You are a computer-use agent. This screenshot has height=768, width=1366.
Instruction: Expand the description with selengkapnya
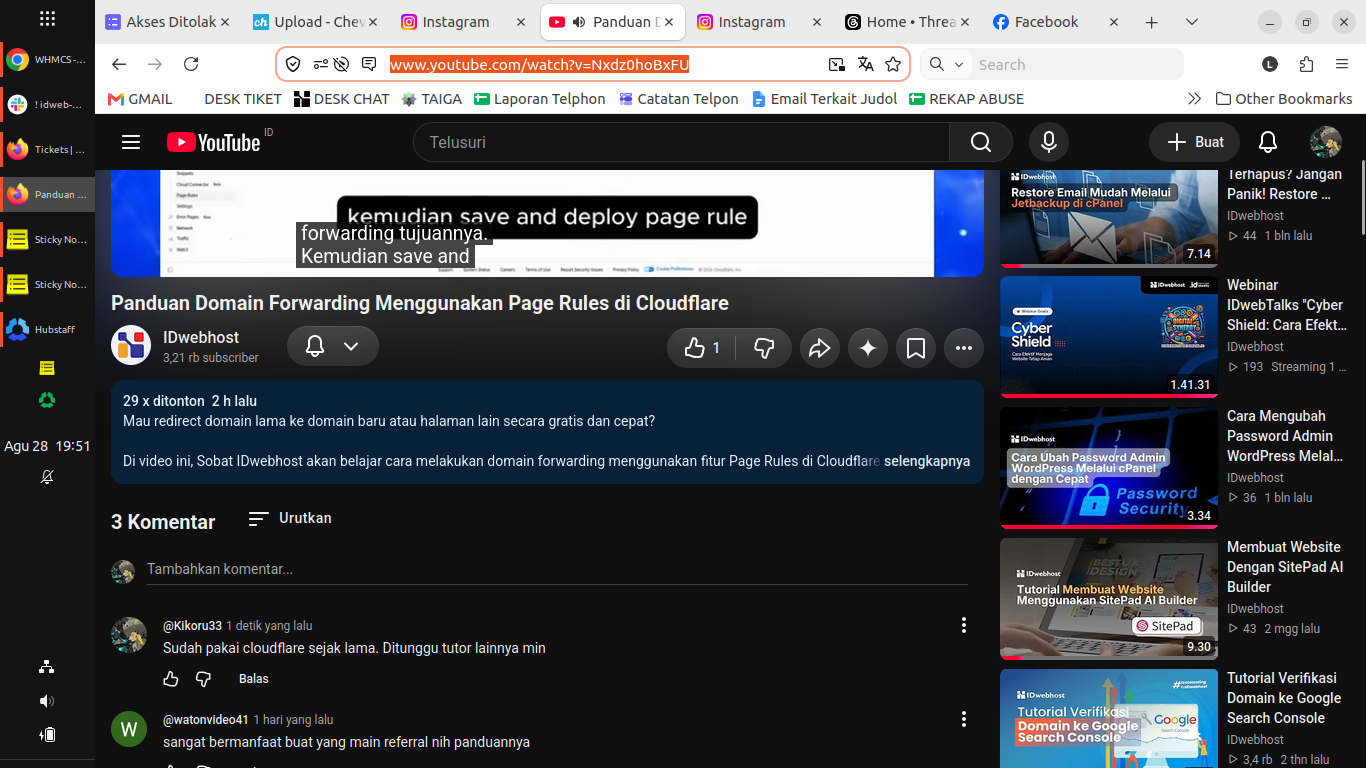point(927,461)
